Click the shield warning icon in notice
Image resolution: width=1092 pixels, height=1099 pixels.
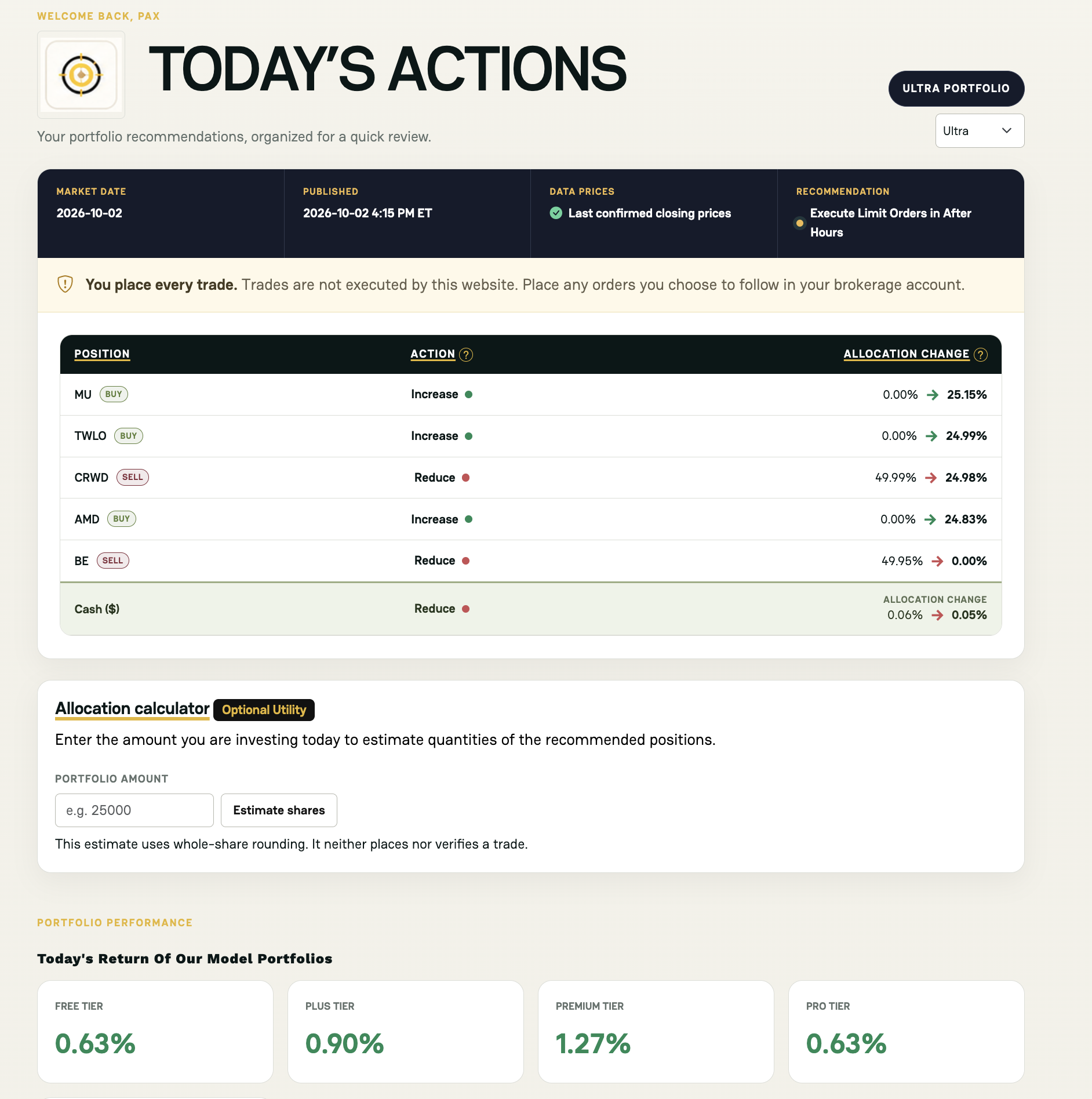tap(65, 285)
